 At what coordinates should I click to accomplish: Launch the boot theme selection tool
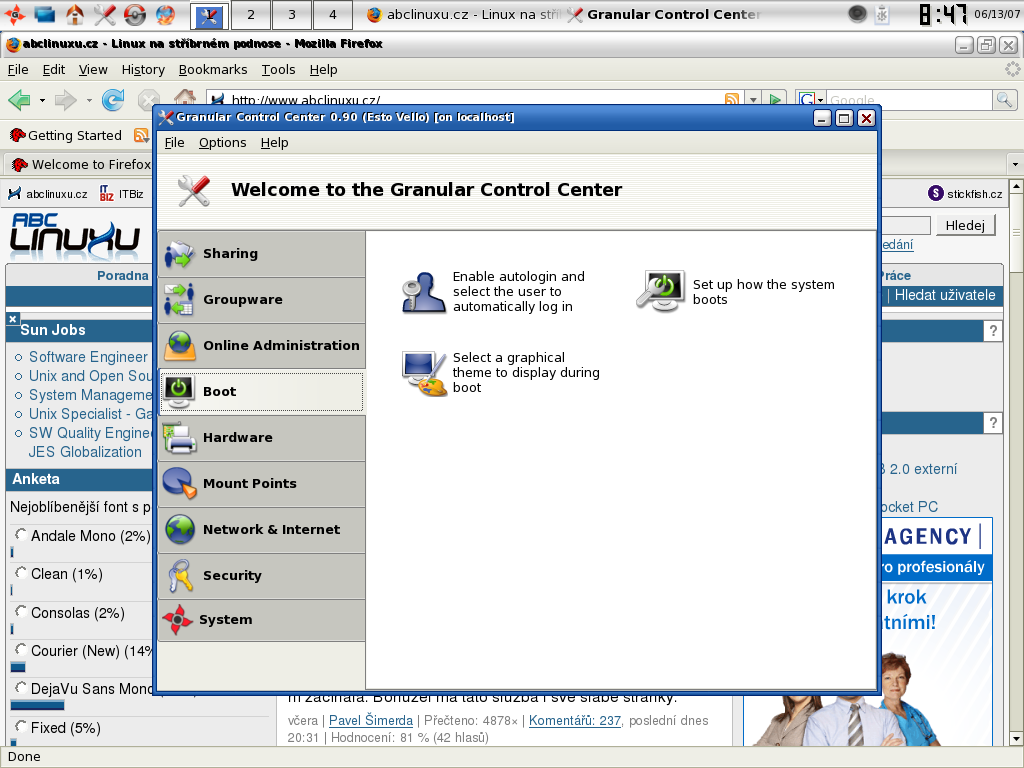tap(501, 373)
